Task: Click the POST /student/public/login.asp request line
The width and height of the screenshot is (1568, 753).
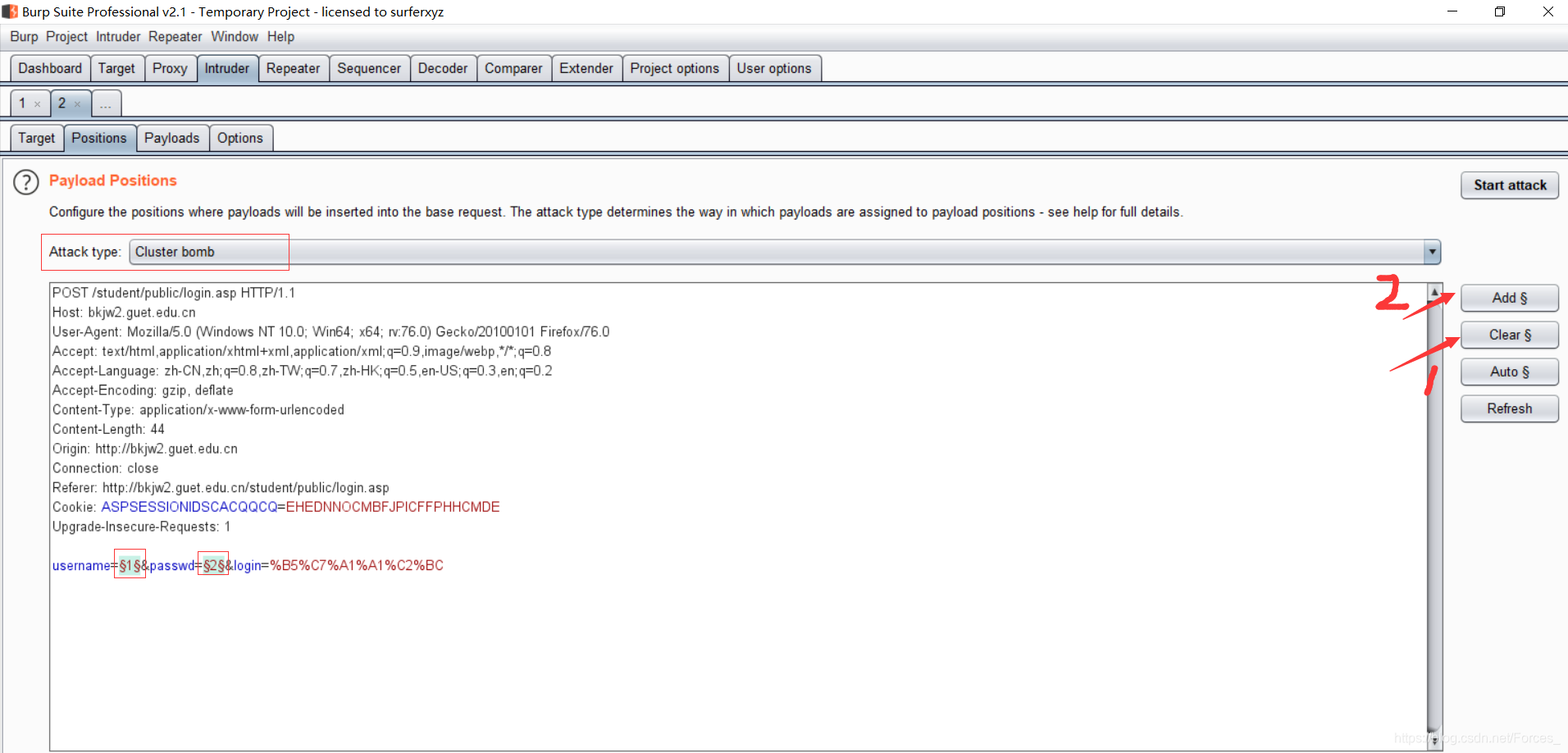Action: click(x=174, y=293)
